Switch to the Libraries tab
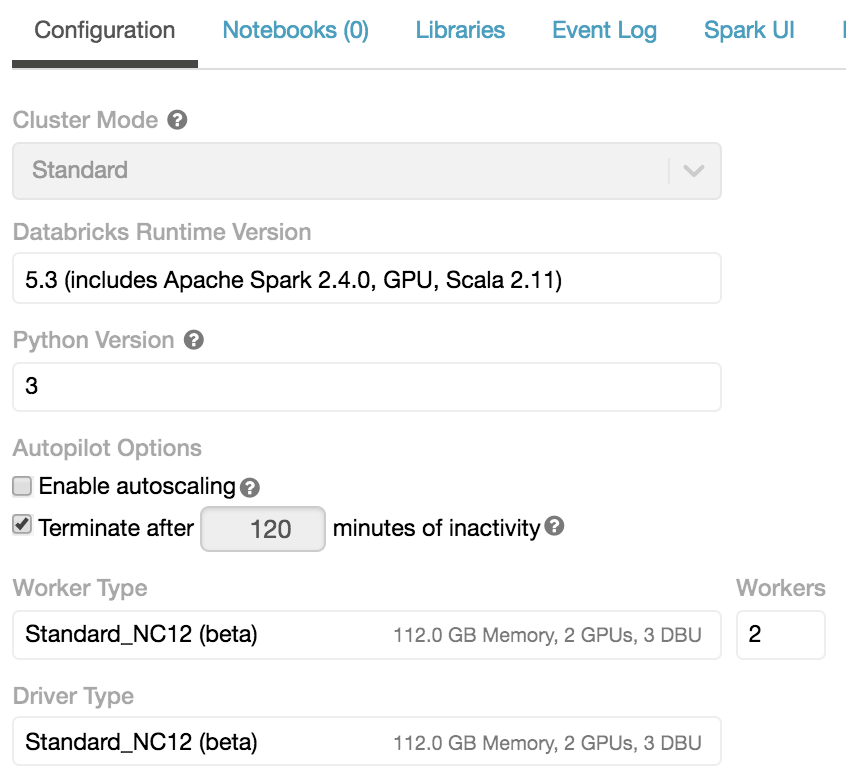Screen dimensions: 846x784 (460, 30)
